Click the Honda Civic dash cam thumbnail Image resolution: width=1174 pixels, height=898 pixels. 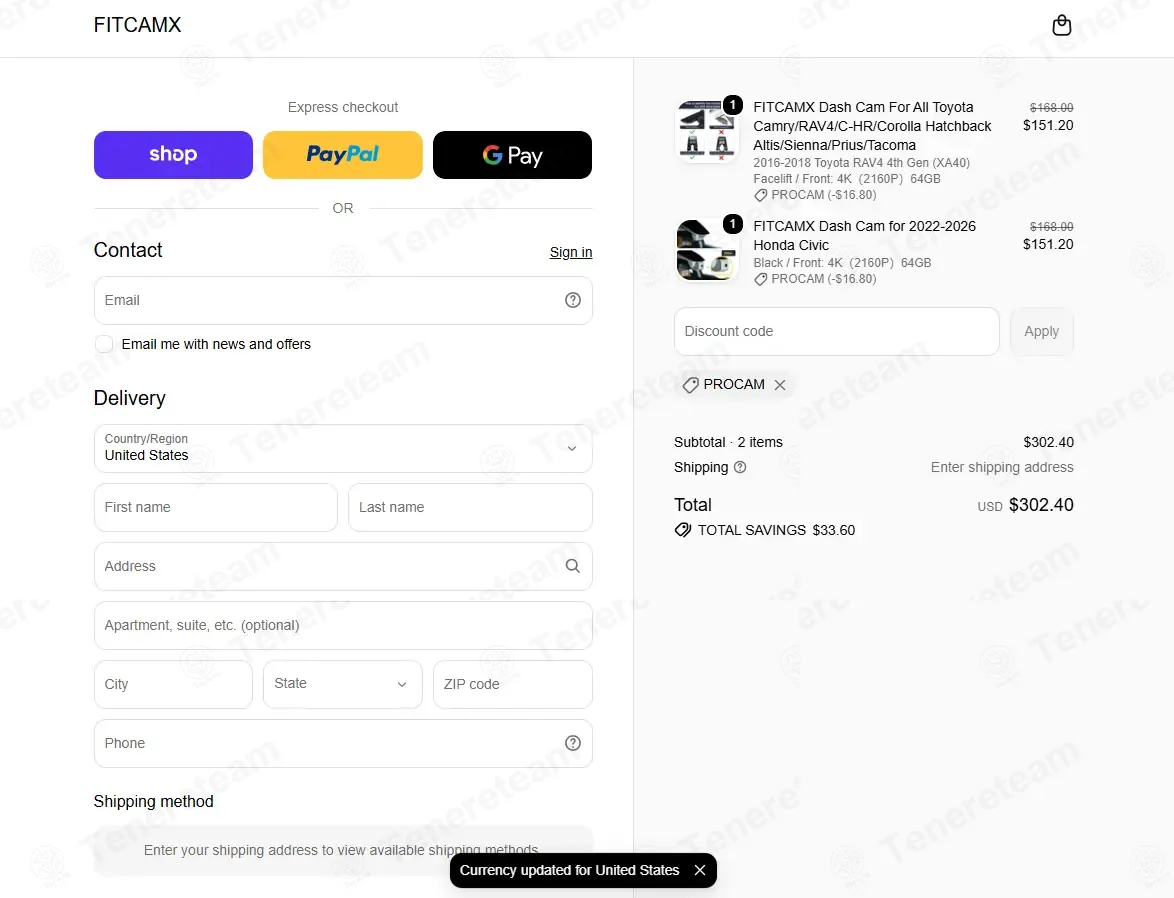pos(708,250)
